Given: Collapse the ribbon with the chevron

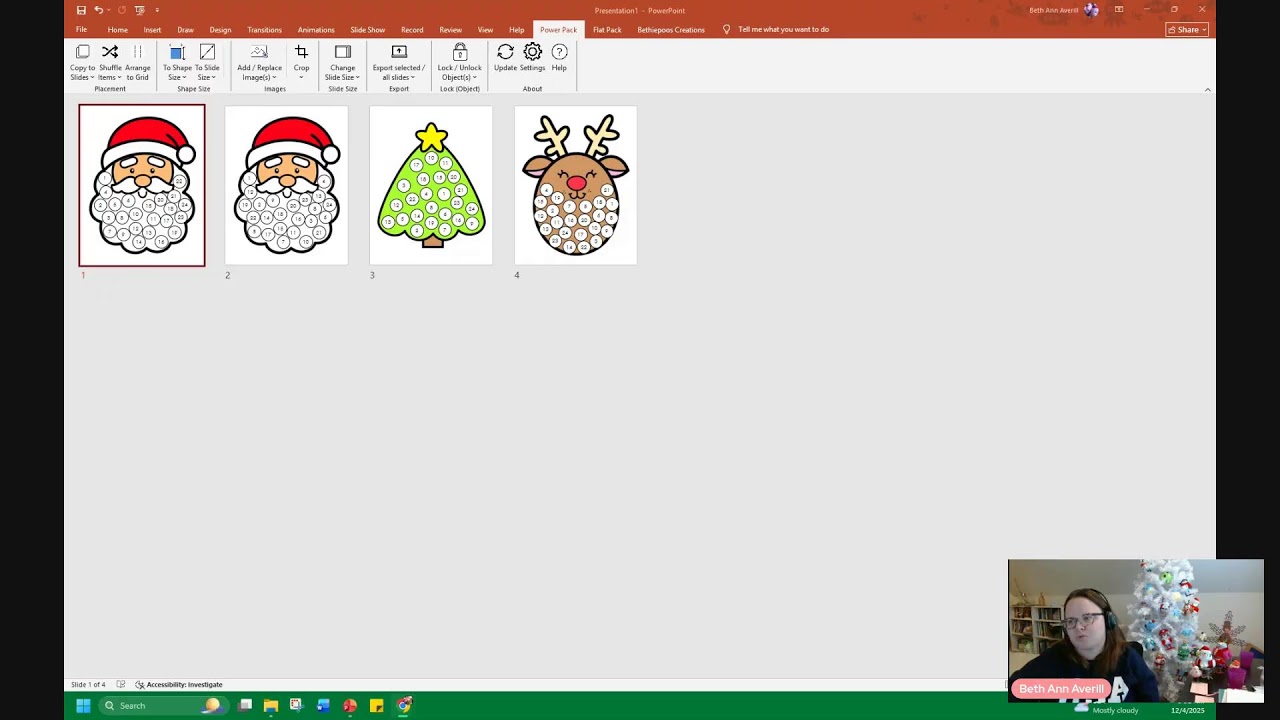Looking at the screenshot, I should 1207,90.
